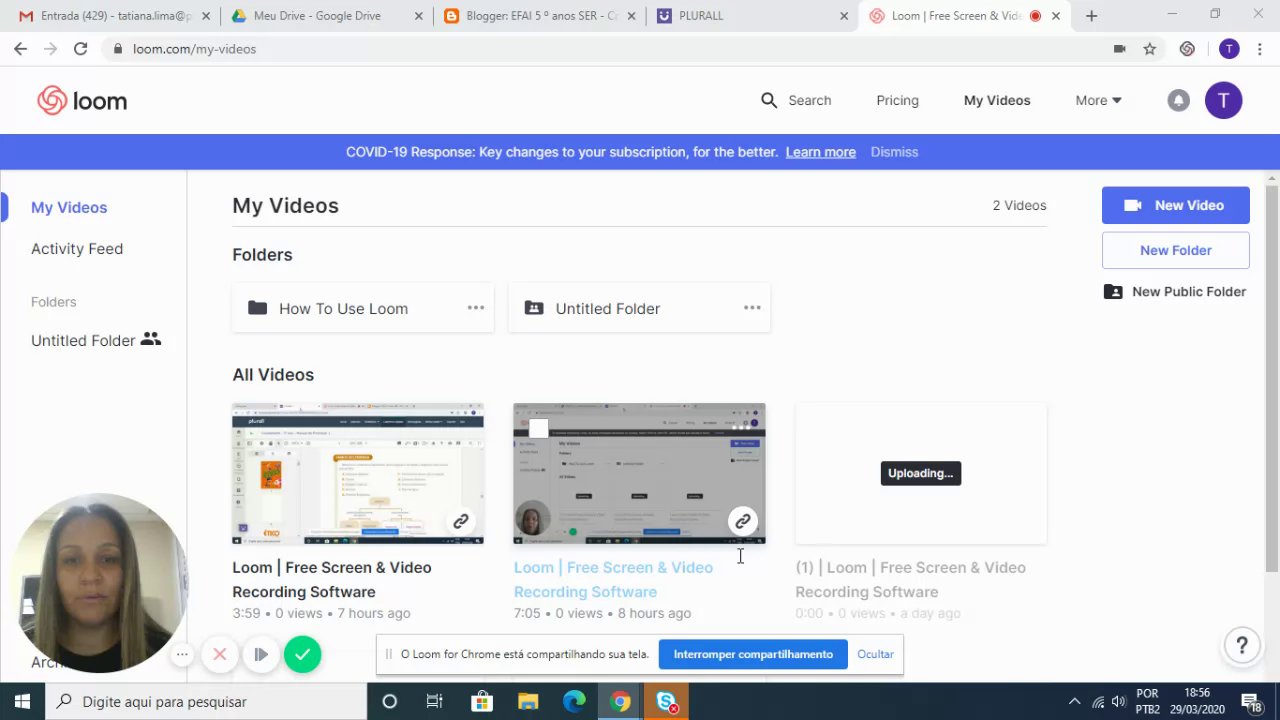Open the notifications bell

click(x=1179, y=100)
